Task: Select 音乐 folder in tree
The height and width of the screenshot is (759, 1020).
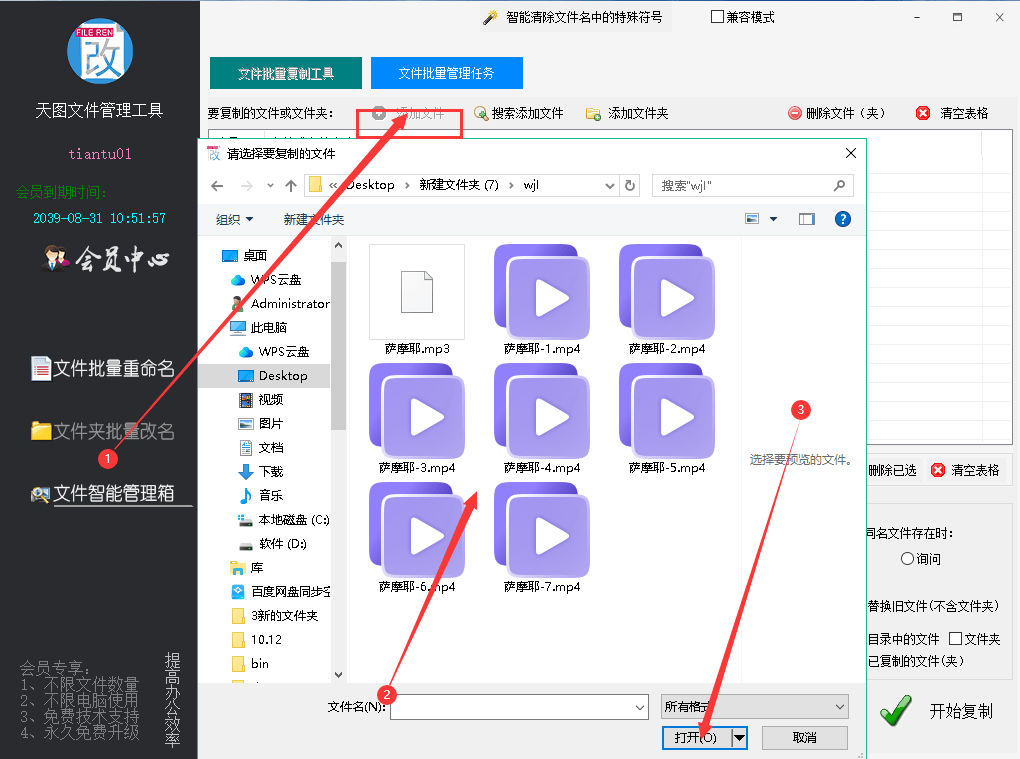Action: click(262, 496)
